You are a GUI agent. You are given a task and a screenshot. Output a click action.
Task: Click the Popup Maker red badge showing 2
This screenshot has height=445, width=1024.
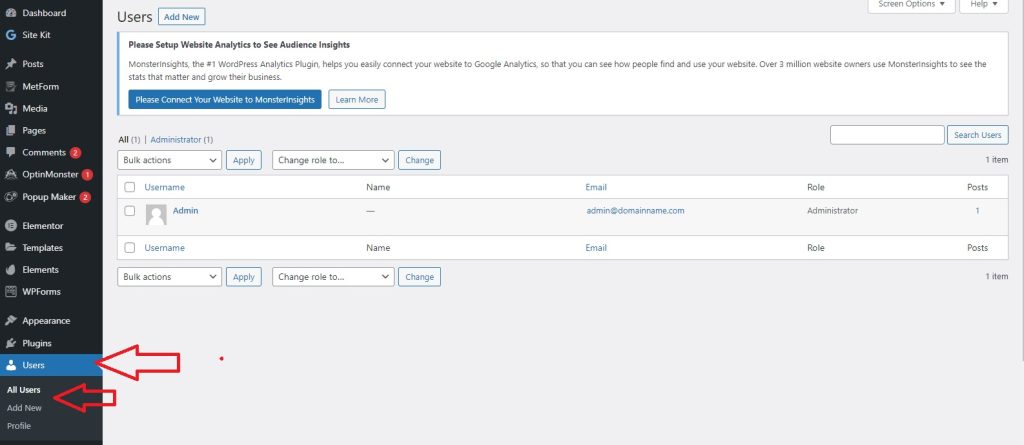85,197
